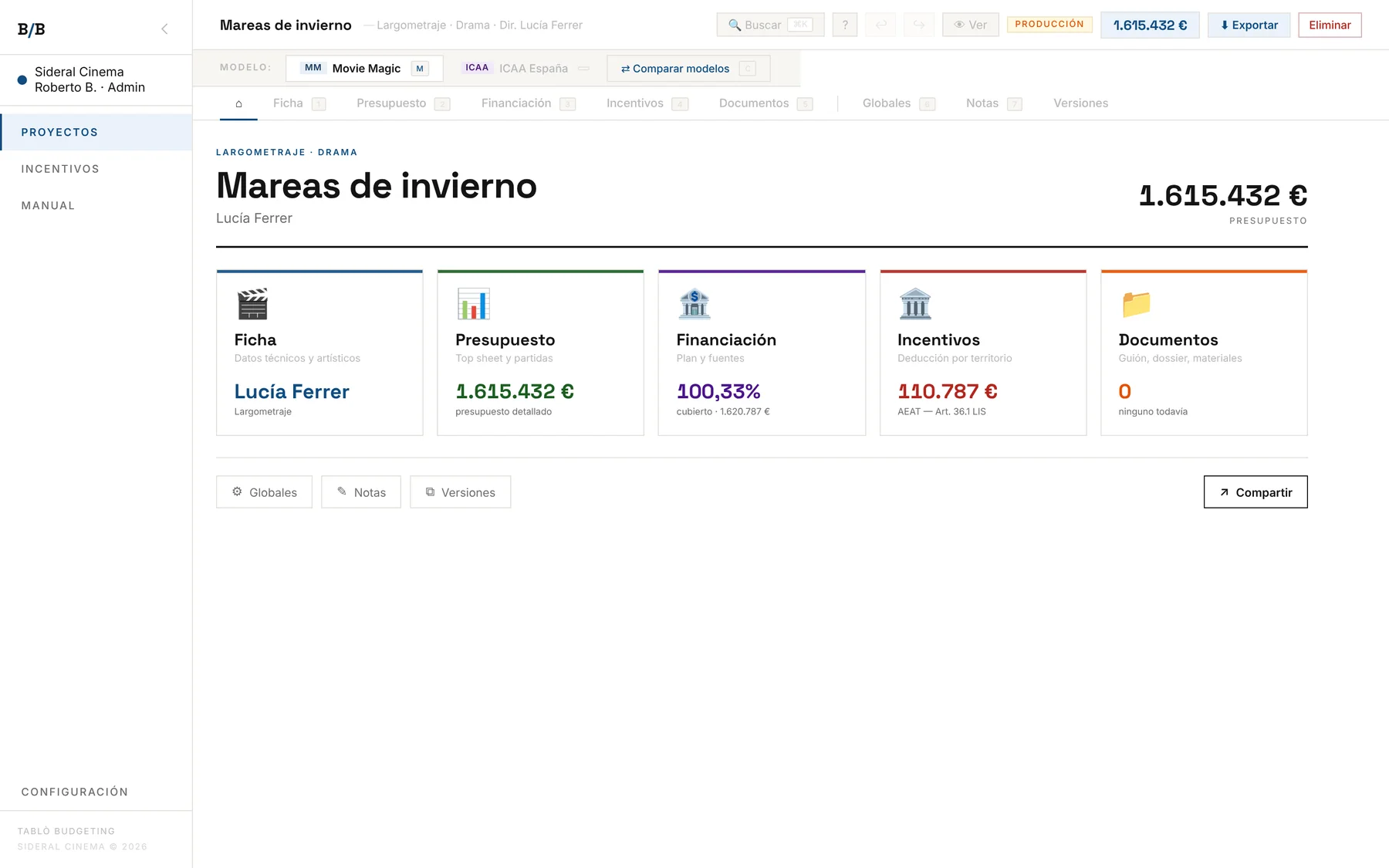
Task: Click 'AEAT — Art. 36.1 LIS' text
Action: (x=941, y=412)
